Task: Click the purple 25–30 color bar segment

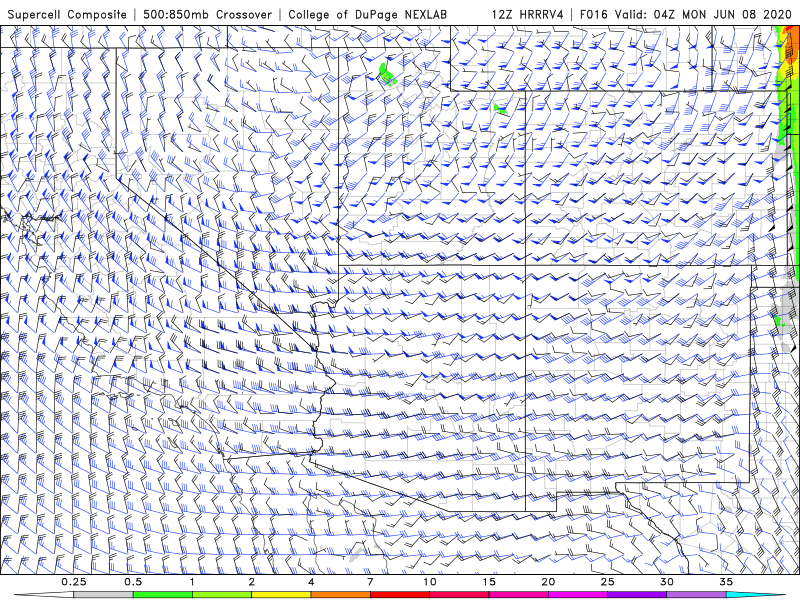Action: click(637, 595)
